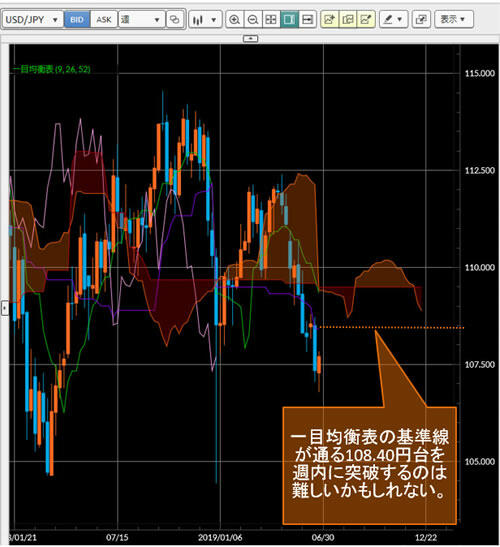The height and width of the screenshot is (547, 500).
Task: Zoom out of the chart
Action: click(x=253, y=20)
